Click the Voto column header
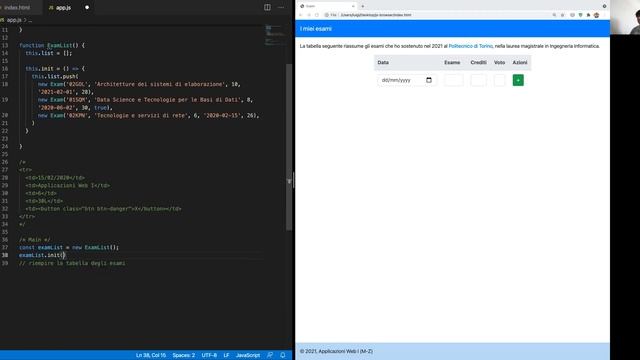The height and width of the screenshot is (360, 640). pos(499,62)
